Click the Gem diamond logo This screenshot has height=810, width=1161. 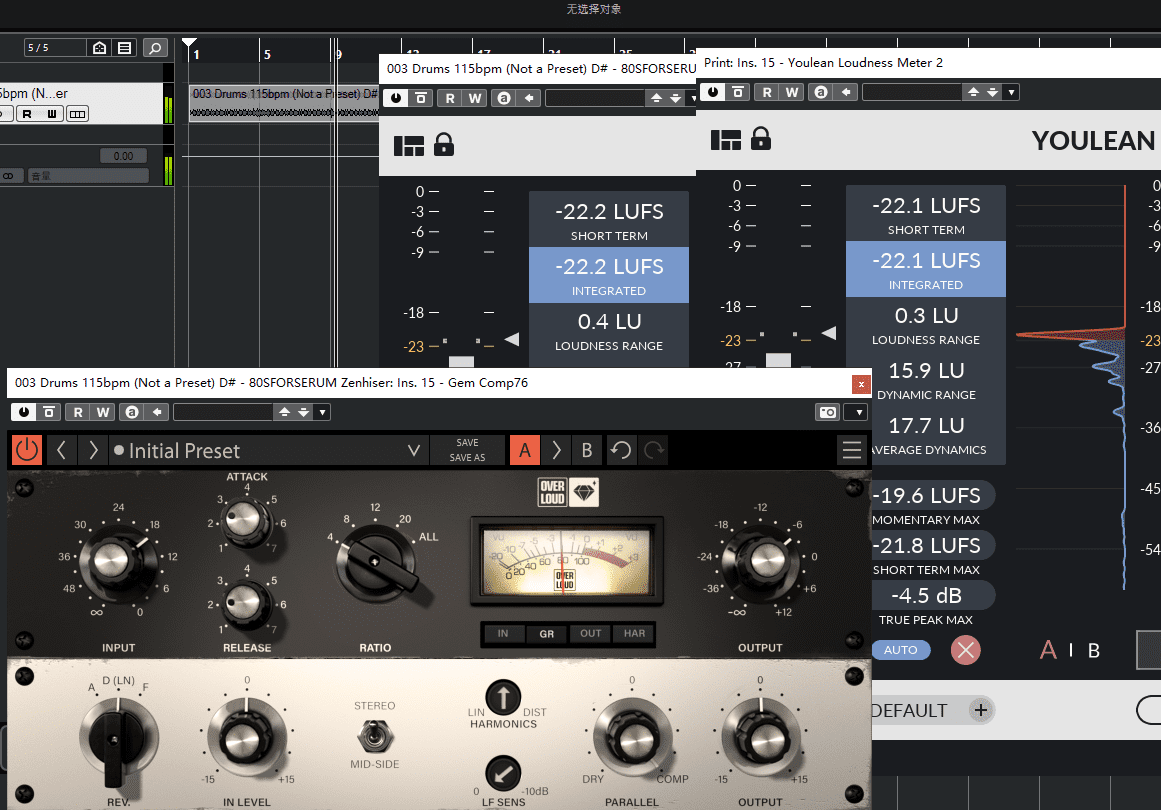pyautogui.click(x=585, y=492)
